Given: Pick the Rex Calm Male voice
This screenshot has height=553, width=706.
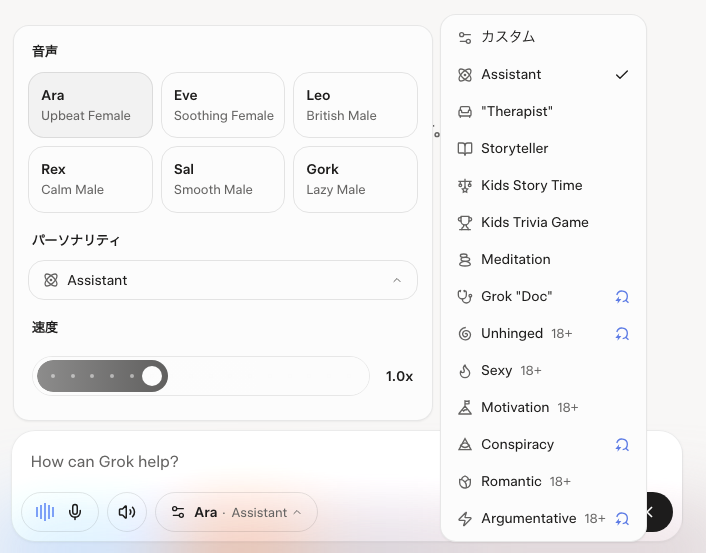Looking at the screenshot, I should [91, 179].
